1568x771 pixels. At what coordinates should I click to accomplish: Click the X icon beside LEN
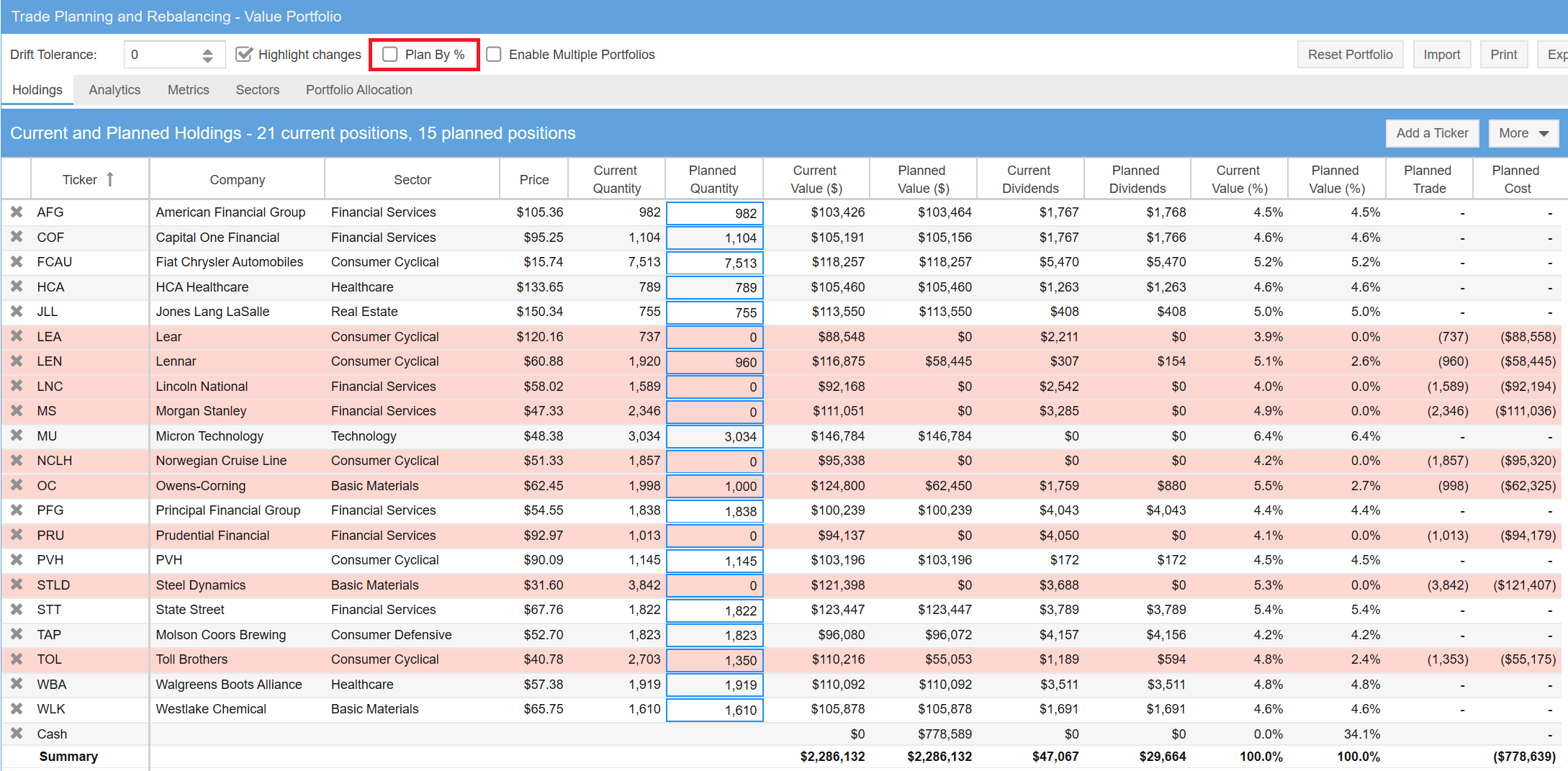click(x=17, y=361)
